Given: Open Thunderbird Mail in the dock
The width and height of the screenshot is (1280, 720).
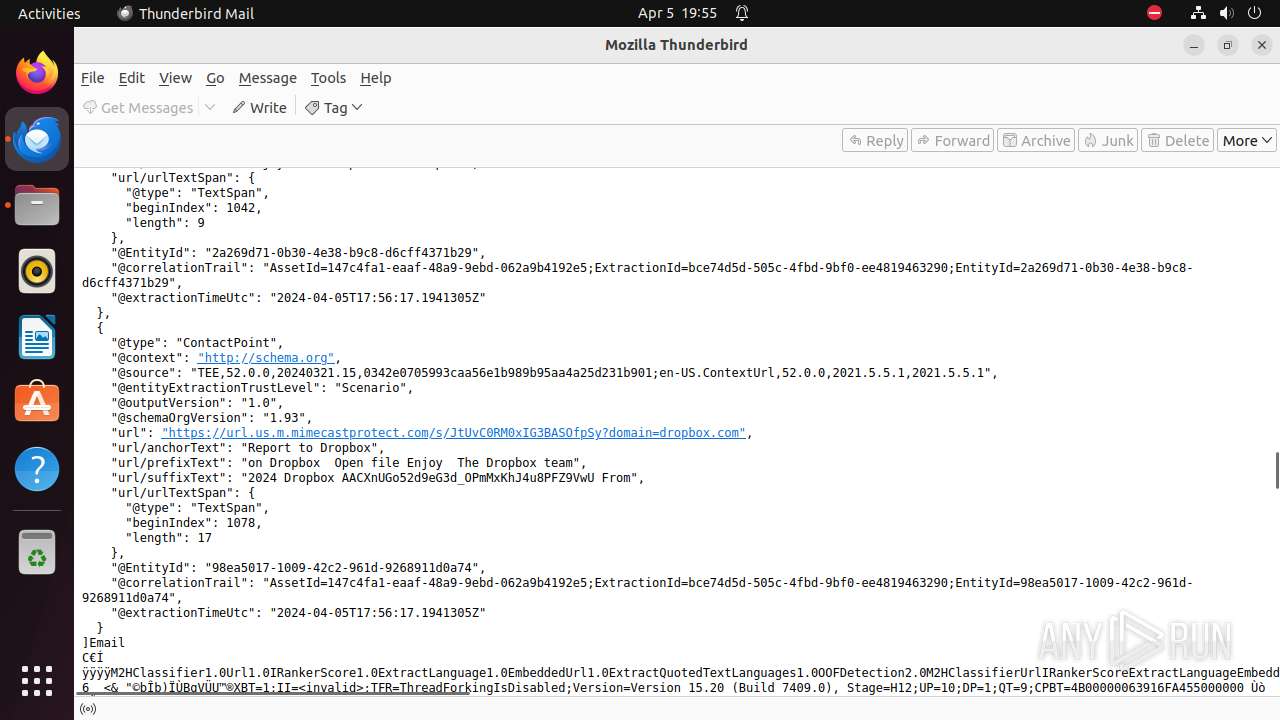Looking at the screenshot, I should pyautogui.click(x=37, y=139).
